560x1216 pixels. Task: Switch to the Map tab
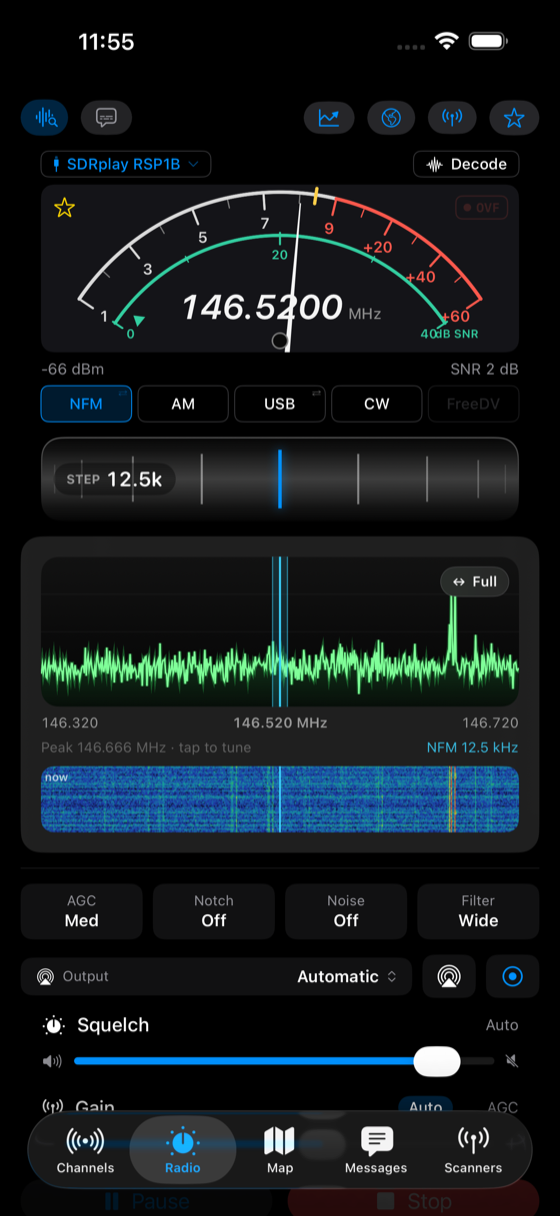pos(280,1150)
